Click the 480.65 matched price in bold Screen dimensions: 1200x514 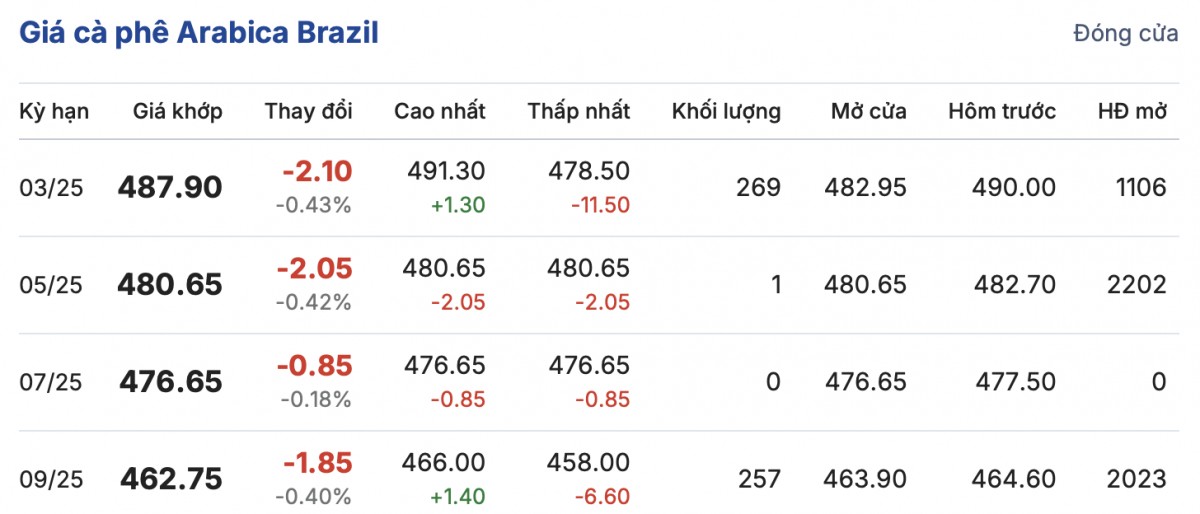(170, 285)
